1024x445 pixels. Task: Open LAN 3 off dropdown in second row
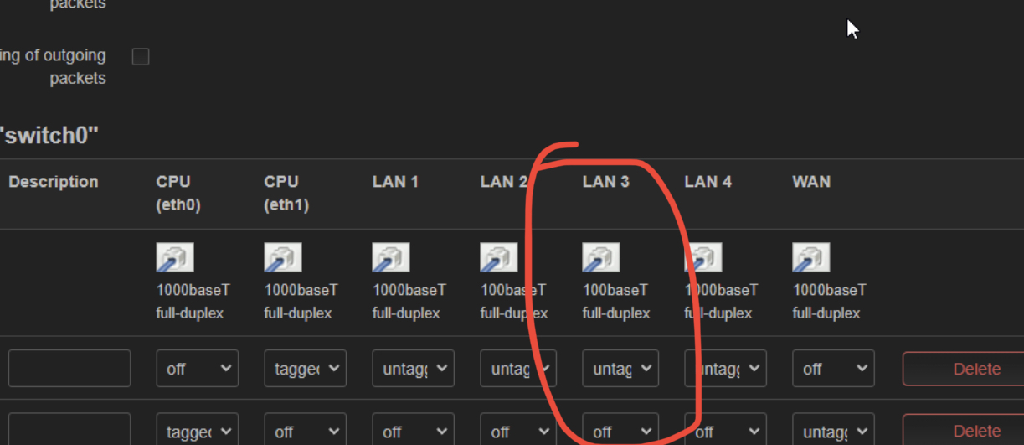(x=620, y=431)
